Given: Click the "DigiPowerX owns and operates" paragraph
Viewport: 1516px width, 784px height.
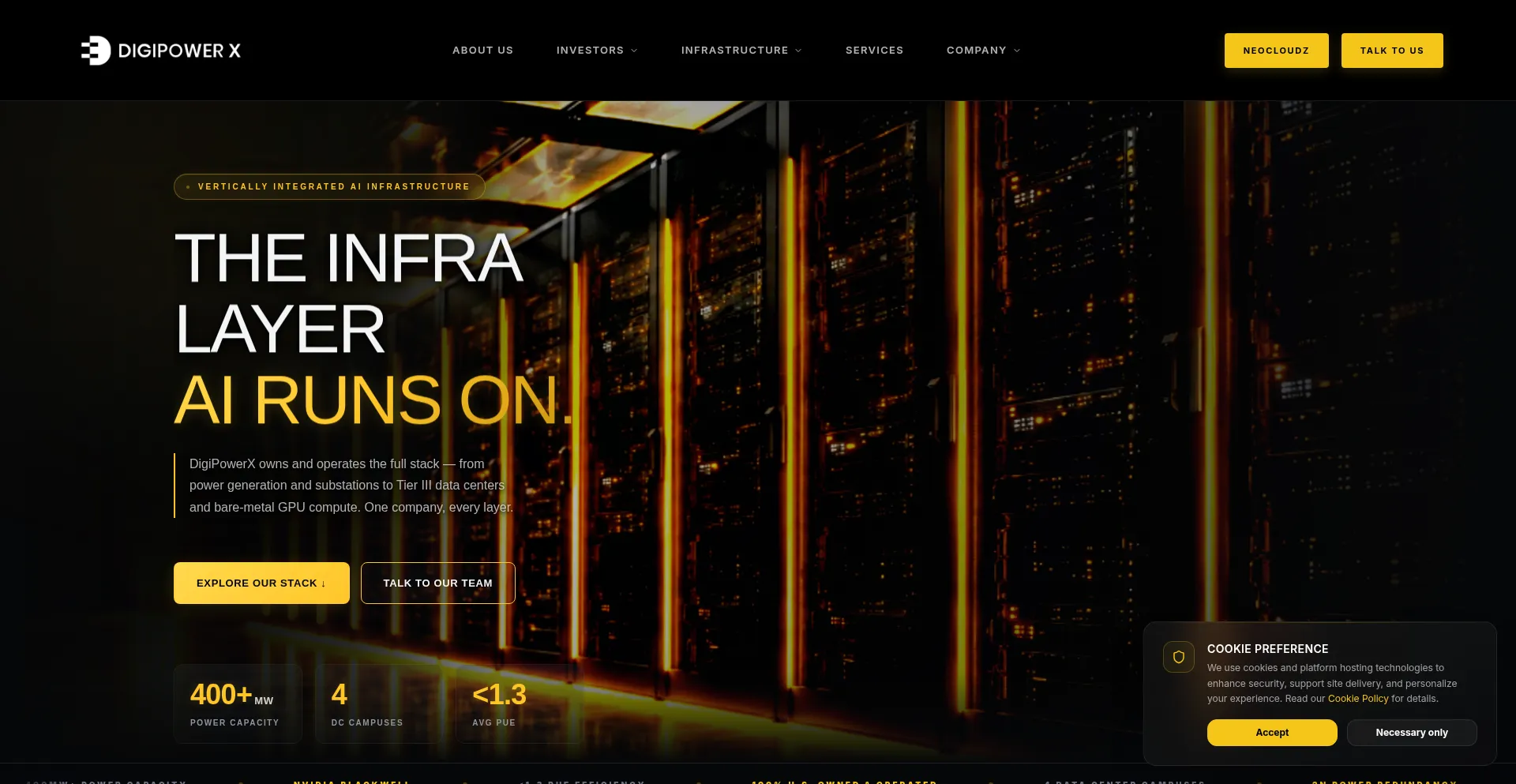Looking at the screenshot, I should 351,486.
